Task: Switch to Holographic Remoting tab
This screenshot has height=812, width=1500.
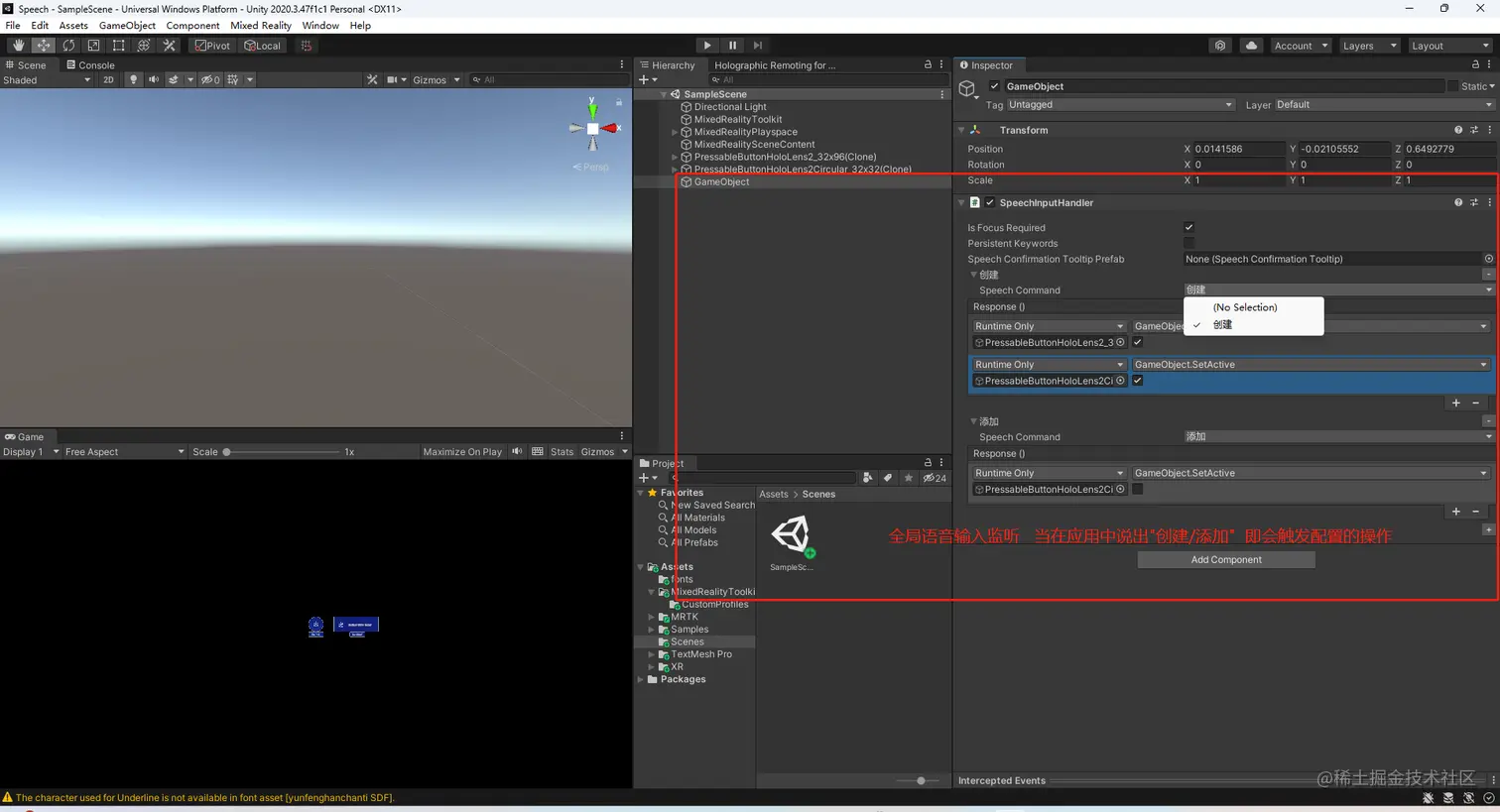Action: pos(775,65)
